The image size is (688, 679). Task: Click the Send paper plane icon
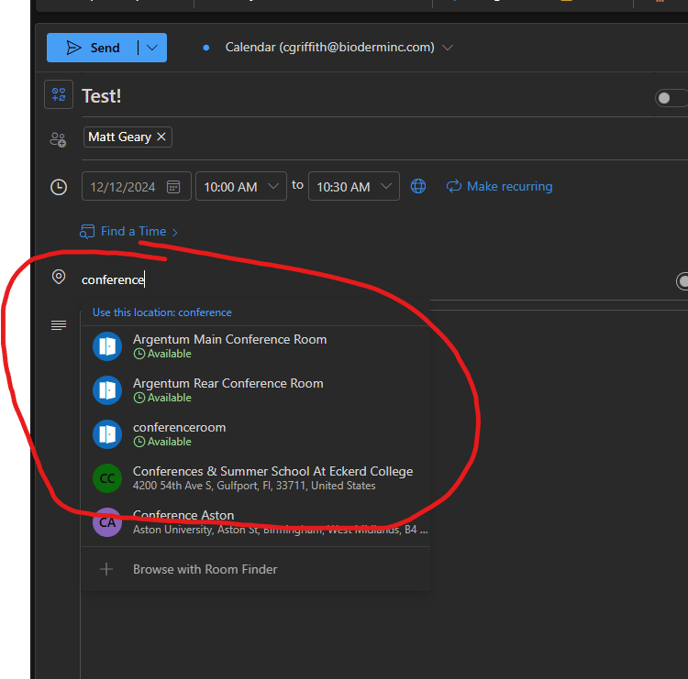point(74,47)
